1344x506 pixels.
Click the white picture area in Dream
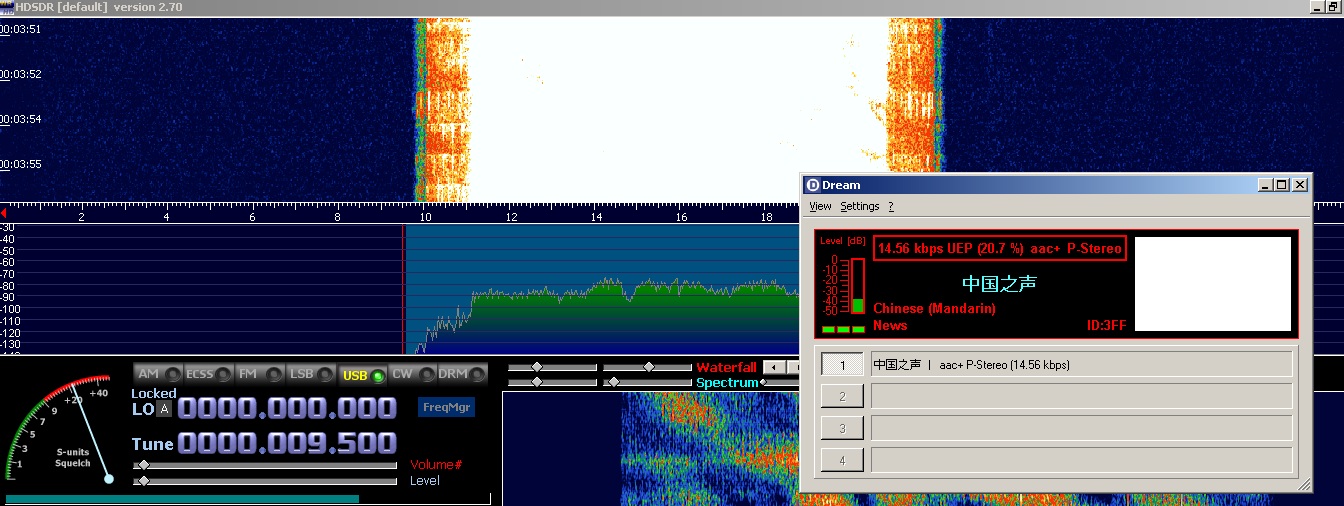tap(1213, 284)
